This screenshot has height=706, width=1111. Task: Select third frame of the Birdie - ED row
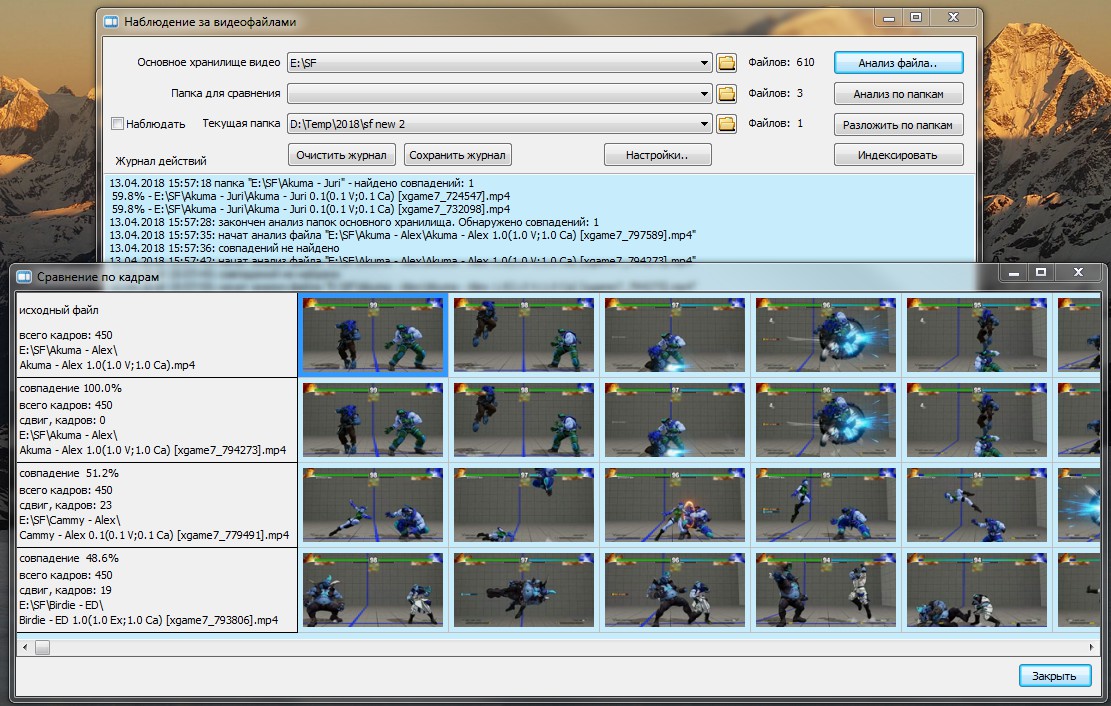pyautogui.click(x=675, y=590)
